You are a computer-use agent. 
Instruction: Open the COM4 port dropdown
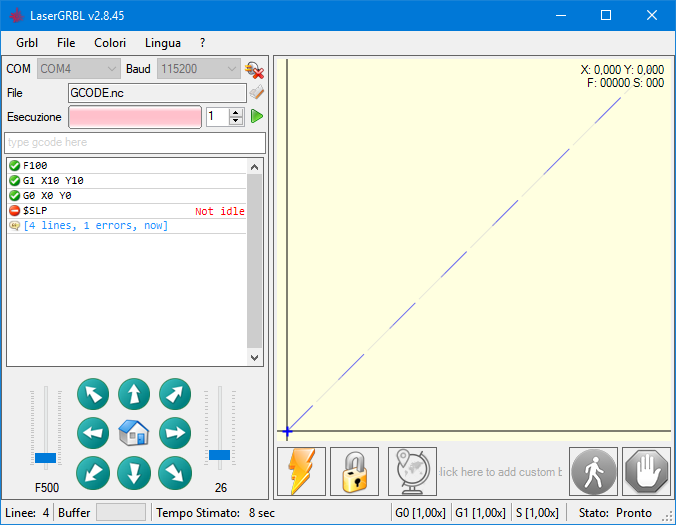(79, 69)
